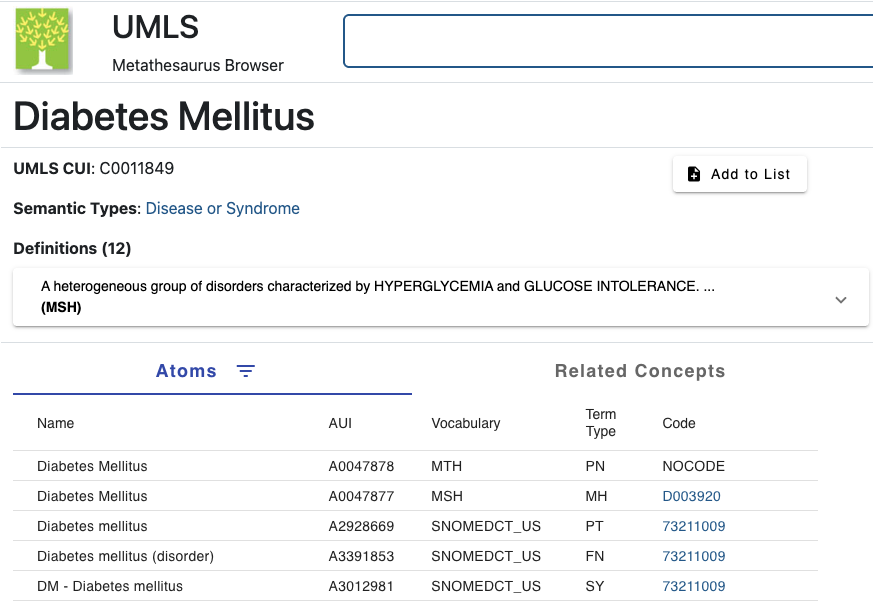
Task: Switch to Related Concepts tab
Action: point(640,371)
